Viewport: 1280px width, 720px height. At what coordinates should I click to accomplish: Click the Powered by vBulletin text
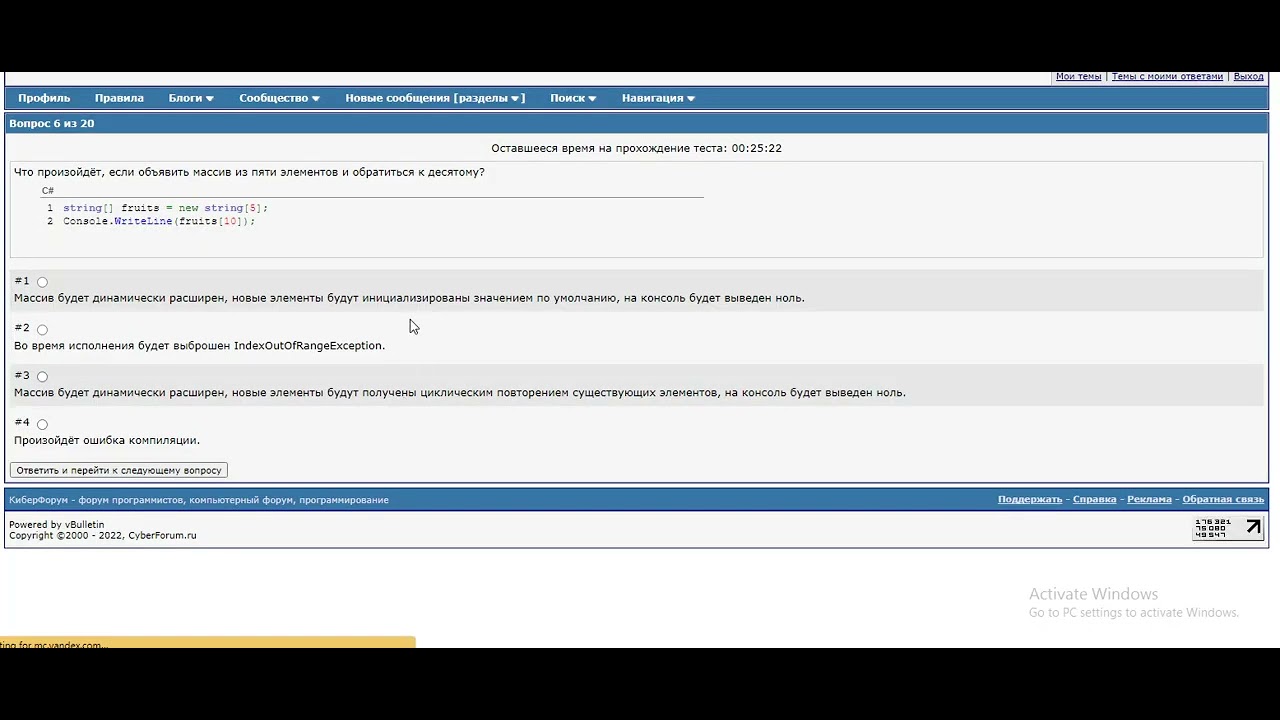click(x=56, y=524)
